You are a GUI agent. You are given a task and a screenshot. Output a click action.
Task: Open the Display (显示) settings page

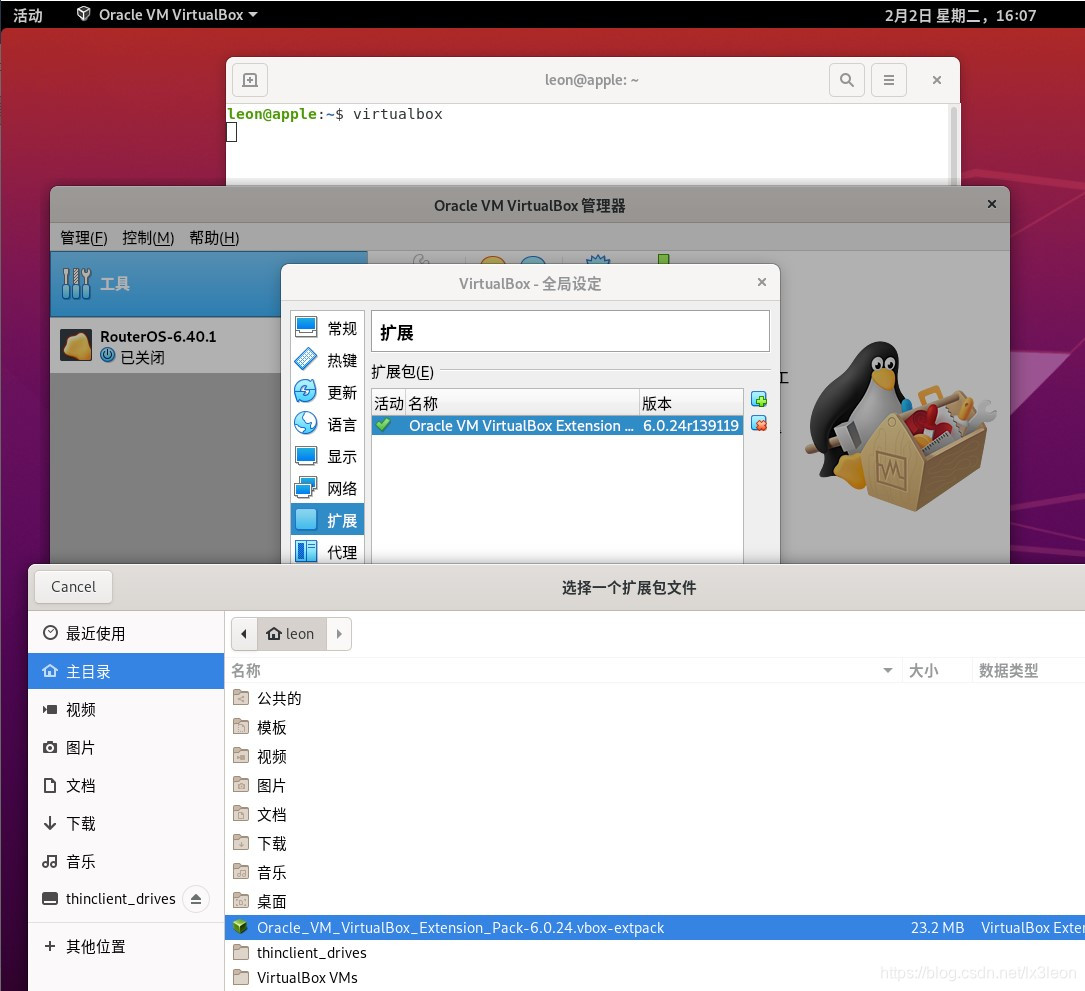tap(327, 456)
